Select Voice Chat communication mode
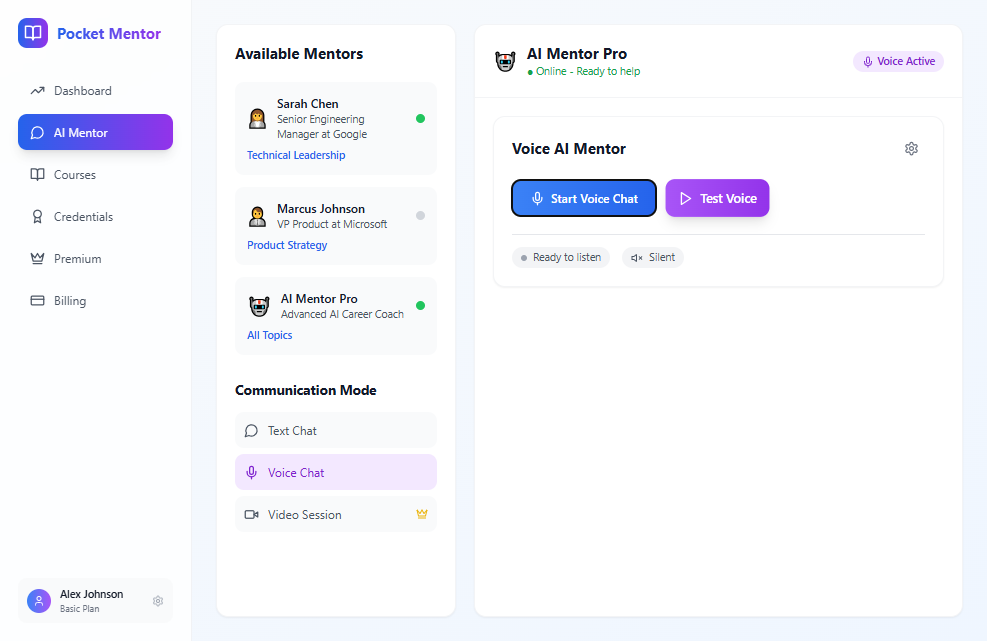 point(336,472)
